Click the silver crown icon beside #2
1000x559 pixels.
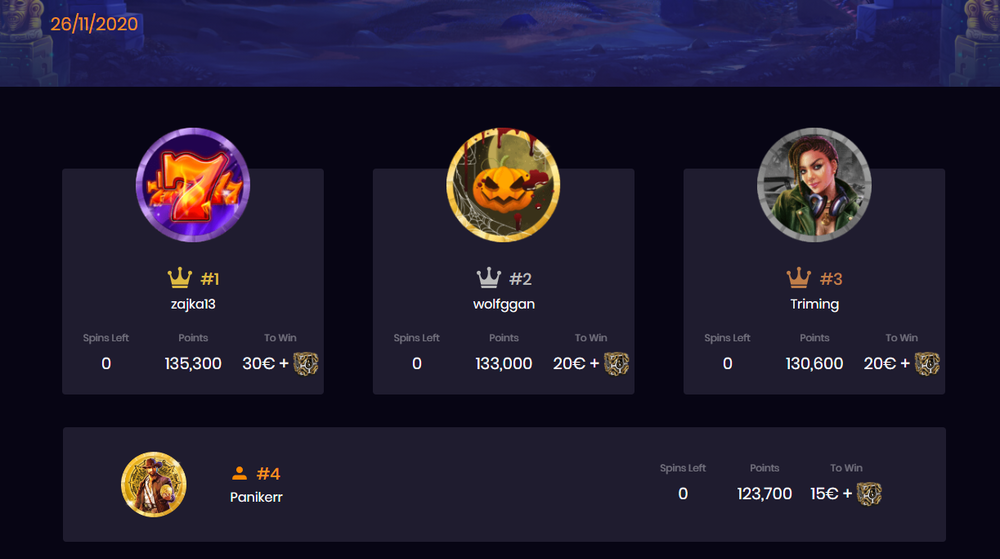(489, 278)
